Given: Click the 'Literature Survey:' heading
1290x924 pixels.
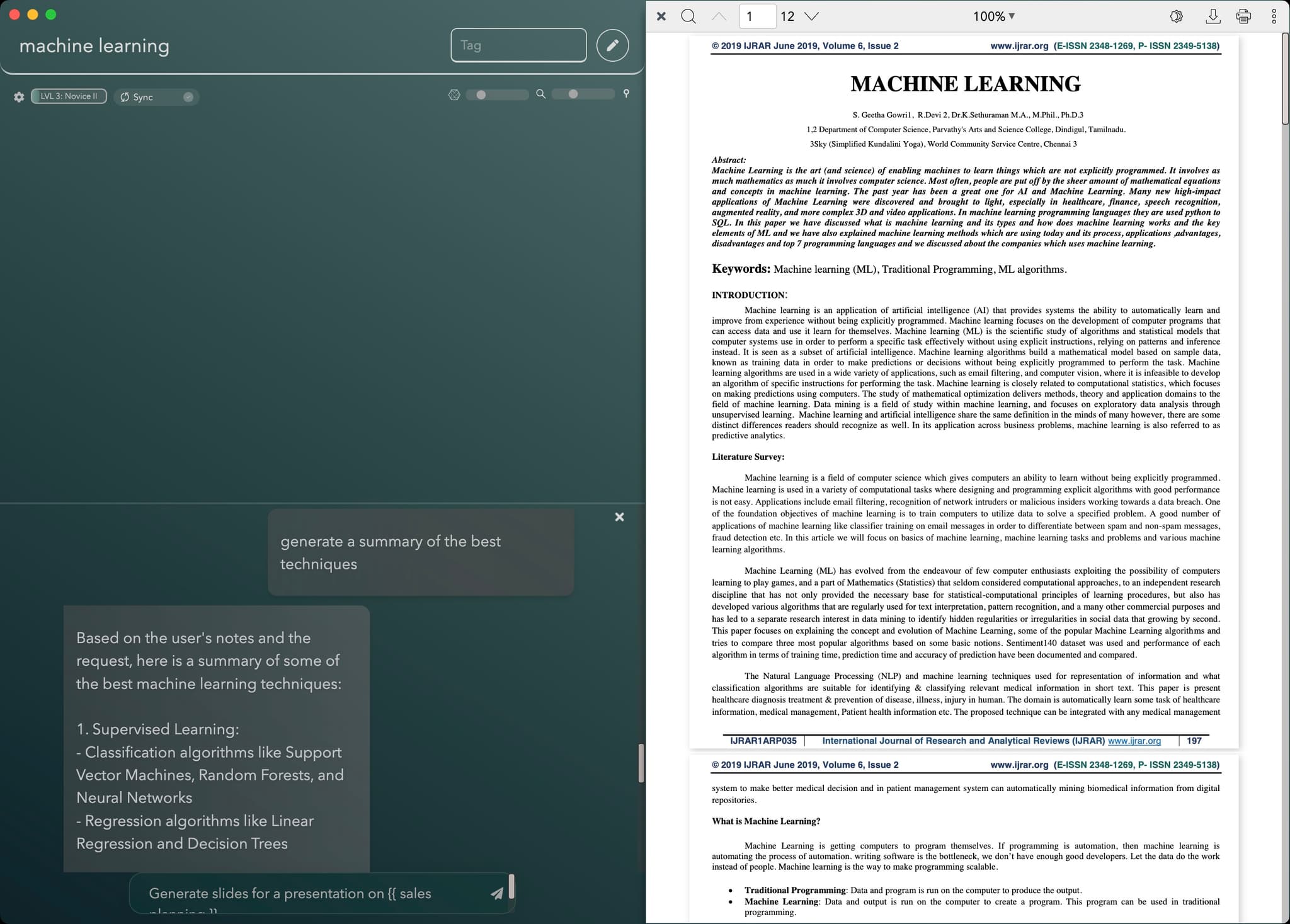Looking at the screenshot, I should pyautogui.click(x=748, y=457).
